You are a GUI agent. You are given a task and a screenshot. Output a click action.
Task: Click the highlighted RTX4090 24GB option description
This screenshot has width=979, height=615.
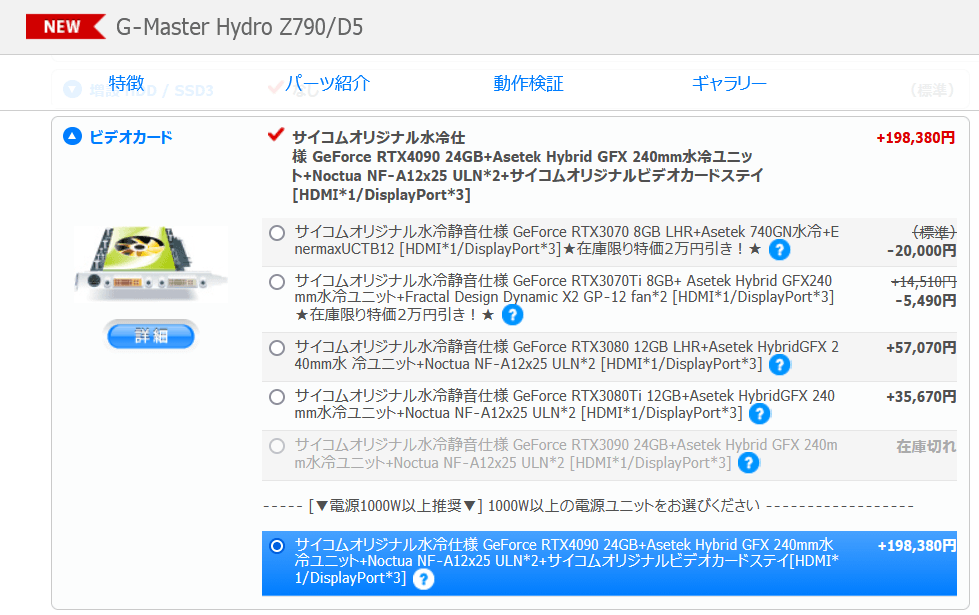[x=566, y=561]
